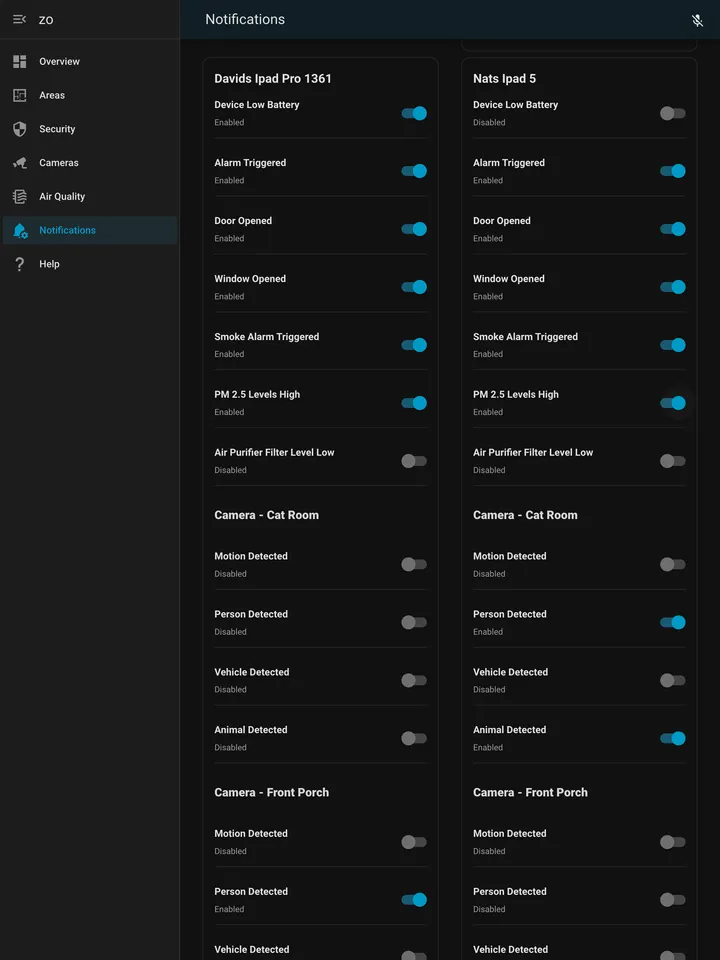The image size is (720, 960).
Task: Click the ZO title in sidebar header
Action: (x=46, y=20)
